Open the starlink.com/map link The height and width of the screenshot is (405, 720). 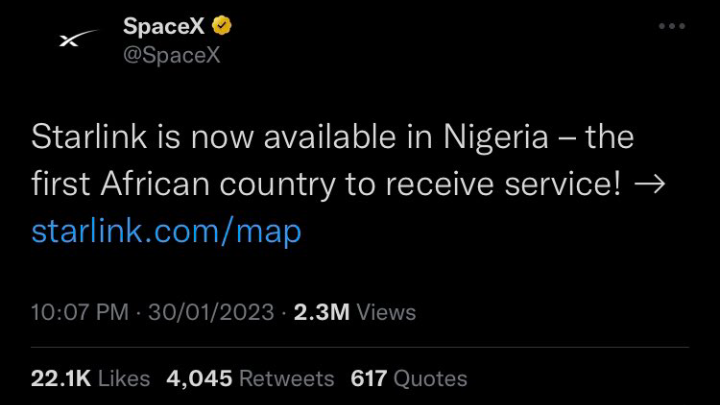click(x=166, y=232)
